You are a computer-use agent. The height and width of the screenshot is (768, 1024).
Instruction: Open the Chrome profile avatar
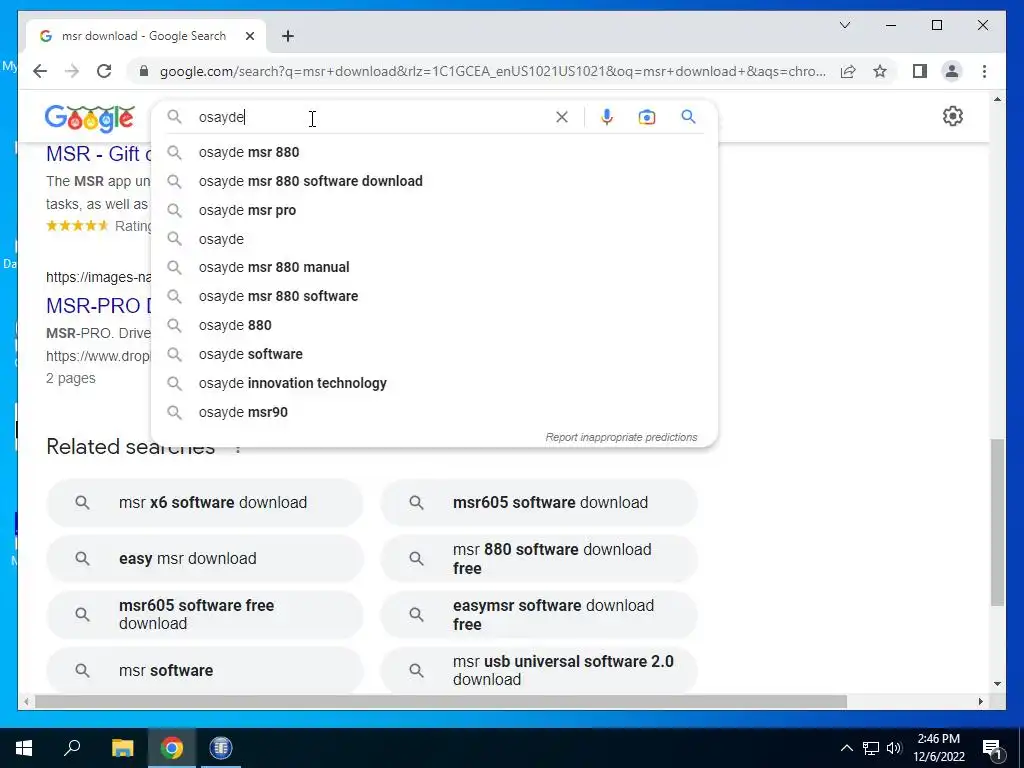[952, 71]
